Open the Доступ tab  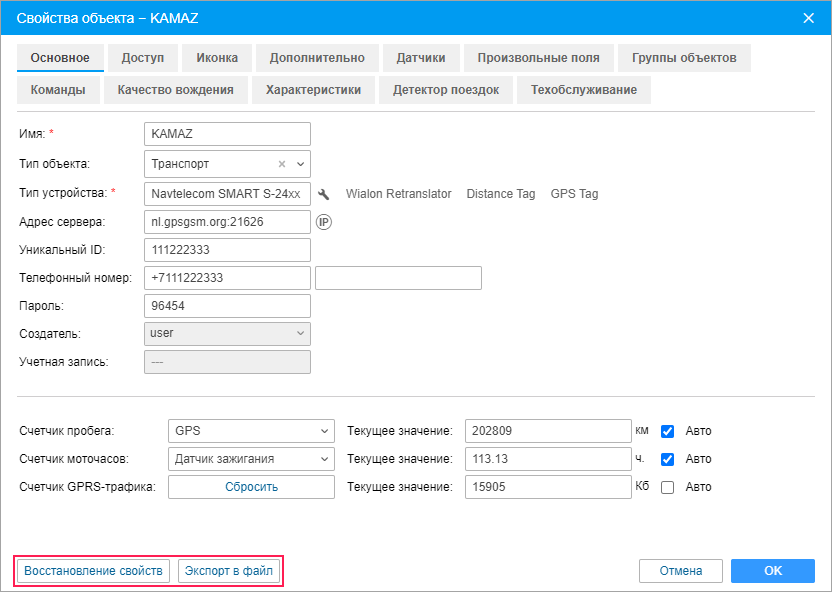143,58
